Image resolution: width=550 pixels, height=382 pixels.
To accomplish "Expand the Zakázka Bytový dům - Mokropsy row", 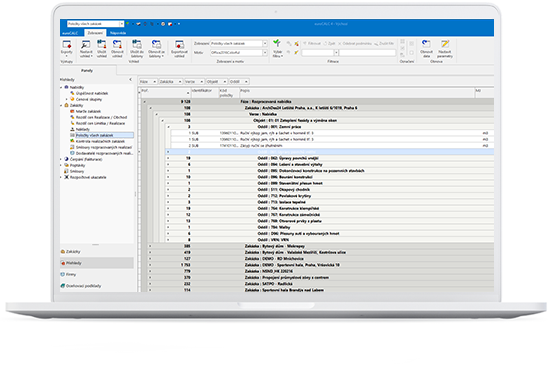I will pyautogui.click(x=150, y=246).
